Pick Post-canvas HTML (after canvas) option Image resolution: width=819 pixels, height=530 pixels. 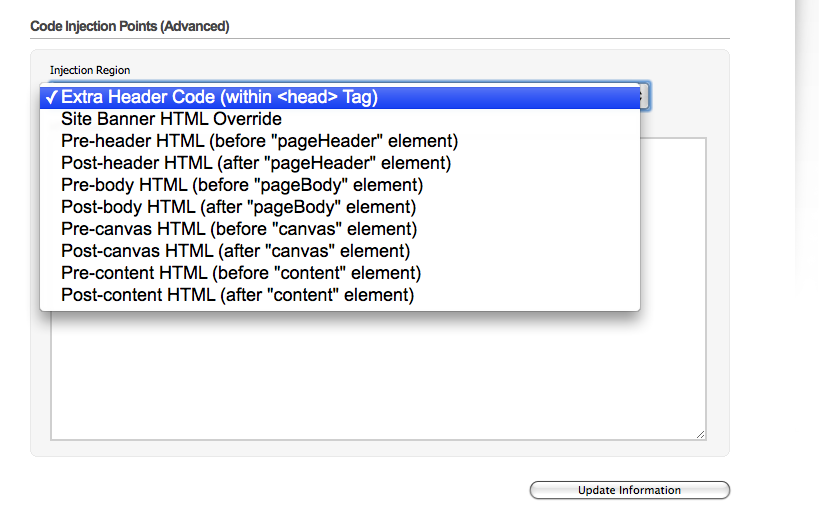[235, 251]
